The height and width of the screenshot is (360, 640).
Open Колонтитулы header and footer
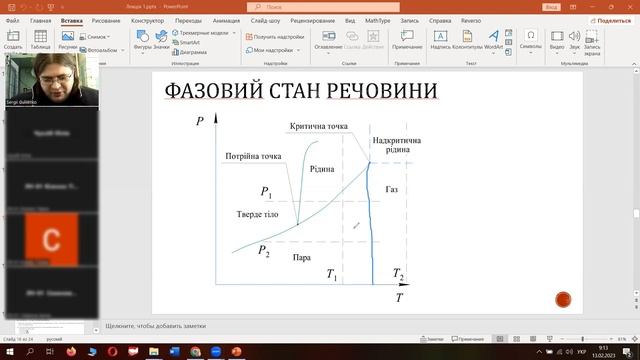pyautogui.click(x=467, y=40)
